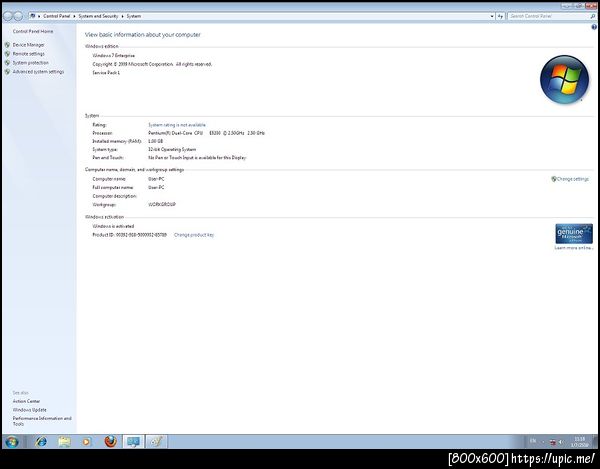Click the 'WORKGROUP' value
The height and width of the screenshot is (469, 600).
point(162,205)
